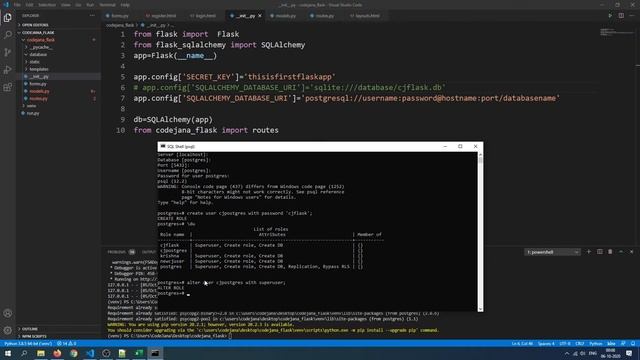Open editor's more actions ellipsis menu

click(x=632, y=16)
